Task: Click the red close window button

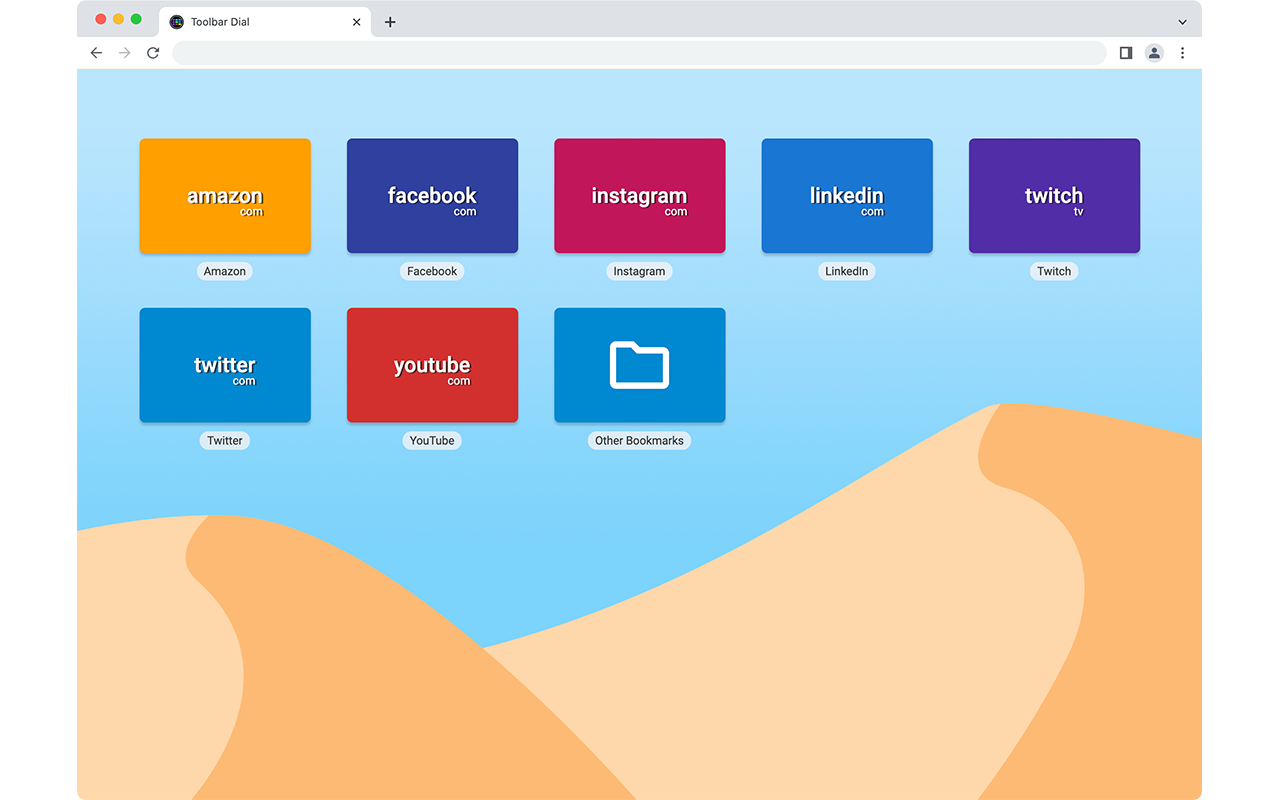Action: 101,19
